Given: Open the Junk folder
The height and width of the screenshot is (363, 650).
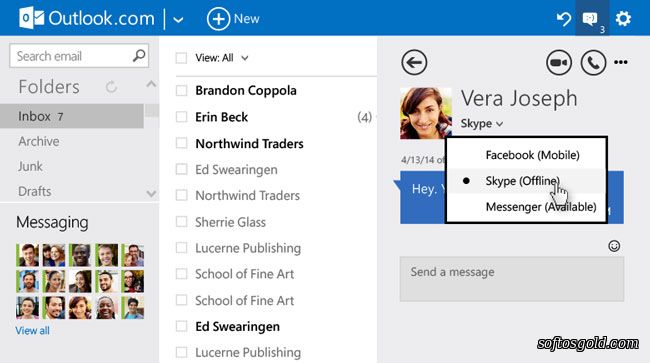Looking at the screenshot, I should (x=30, y=166).
